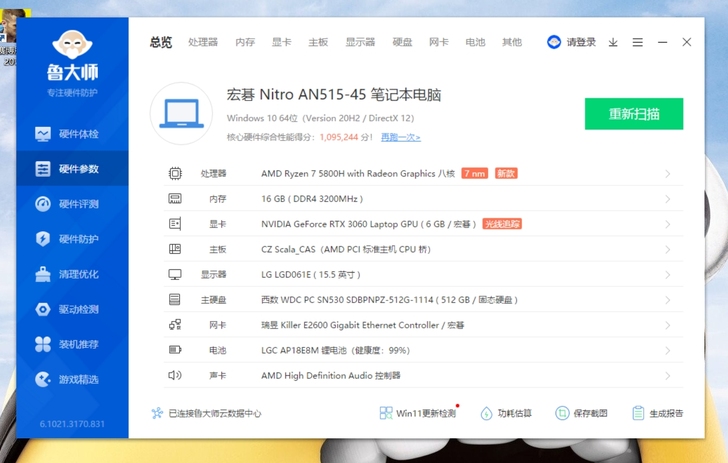Click version number 6.1021.3170.831
Image resolution: width=728 pixels, height=463 pixels.
coord(72,424)
